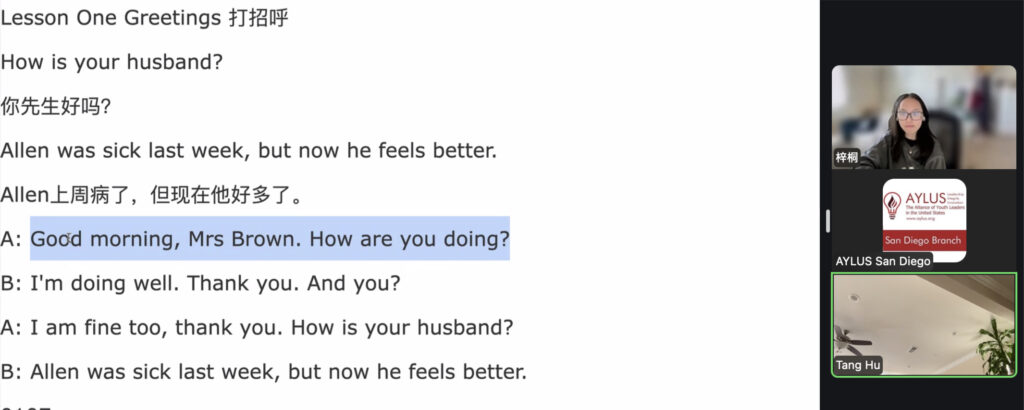Click the "A: I am fine too" line
1024x410 pixels.
[257, 327]
